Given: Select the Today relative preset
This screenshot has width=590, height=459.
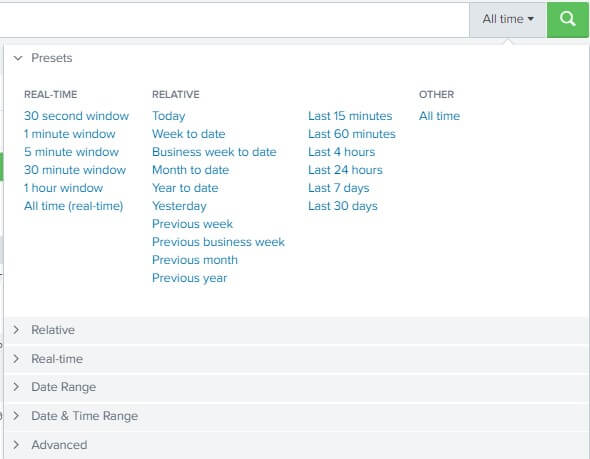Looking at the screenshot, I should coord(169,116).
